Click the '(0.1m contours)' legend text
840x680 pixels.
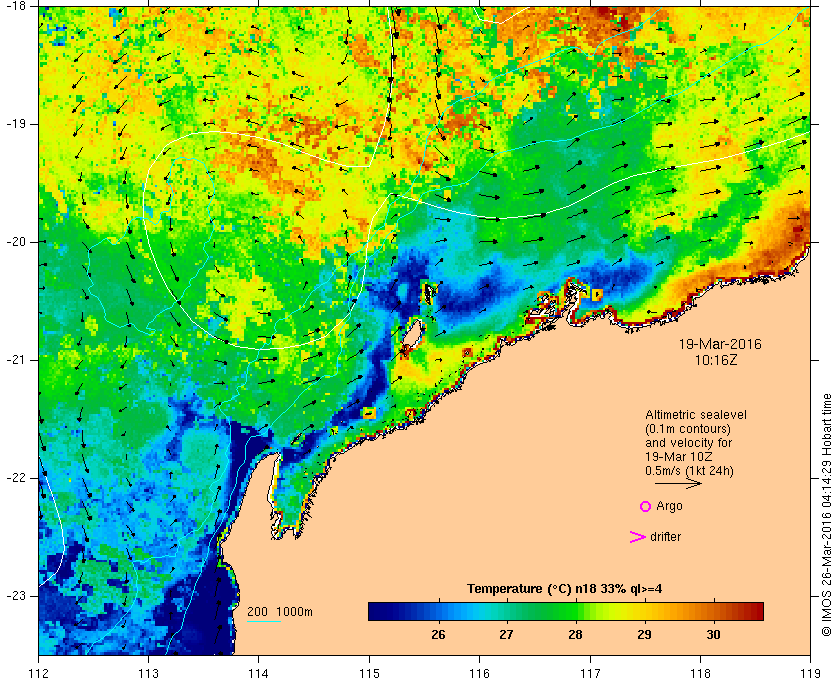(688, 429)
